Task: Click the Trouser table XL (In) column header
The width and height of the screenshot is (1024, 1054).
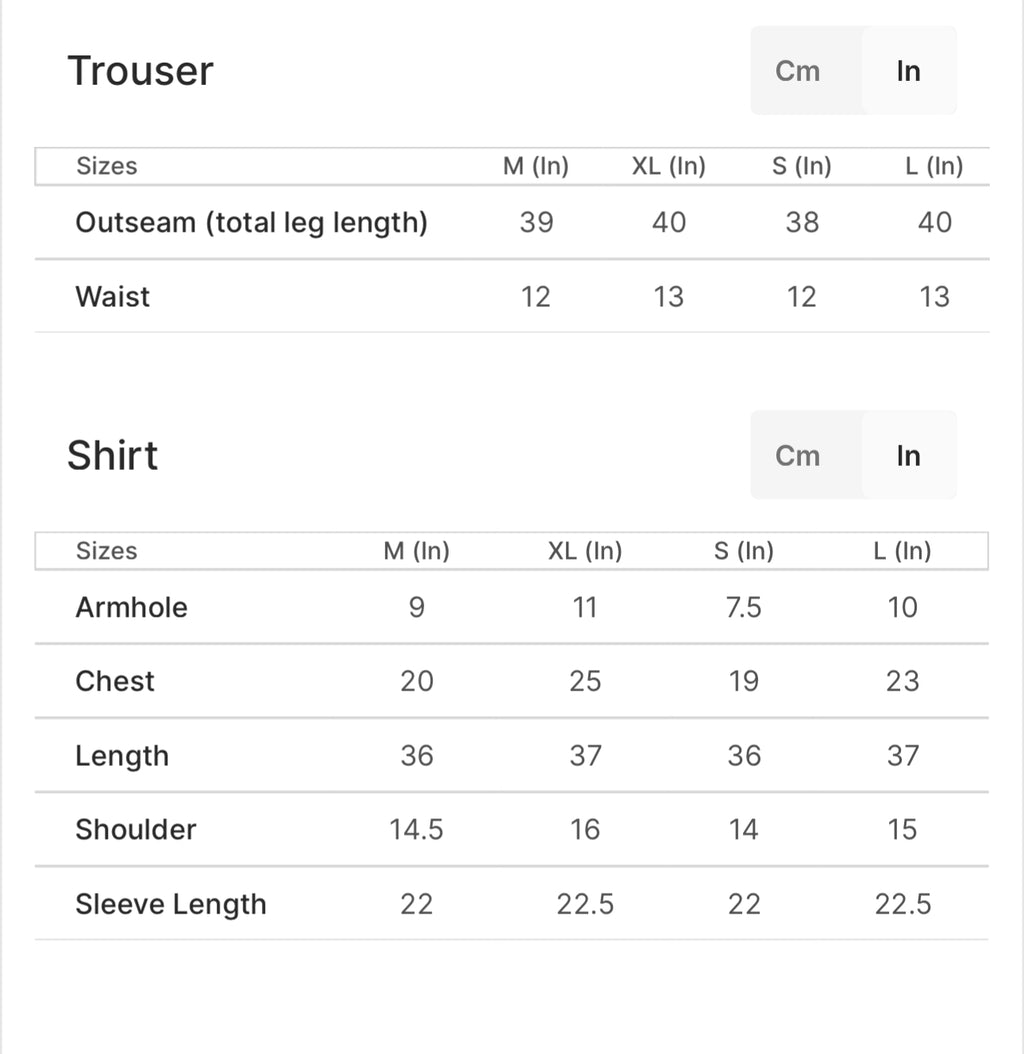Action: pos(668,167)
